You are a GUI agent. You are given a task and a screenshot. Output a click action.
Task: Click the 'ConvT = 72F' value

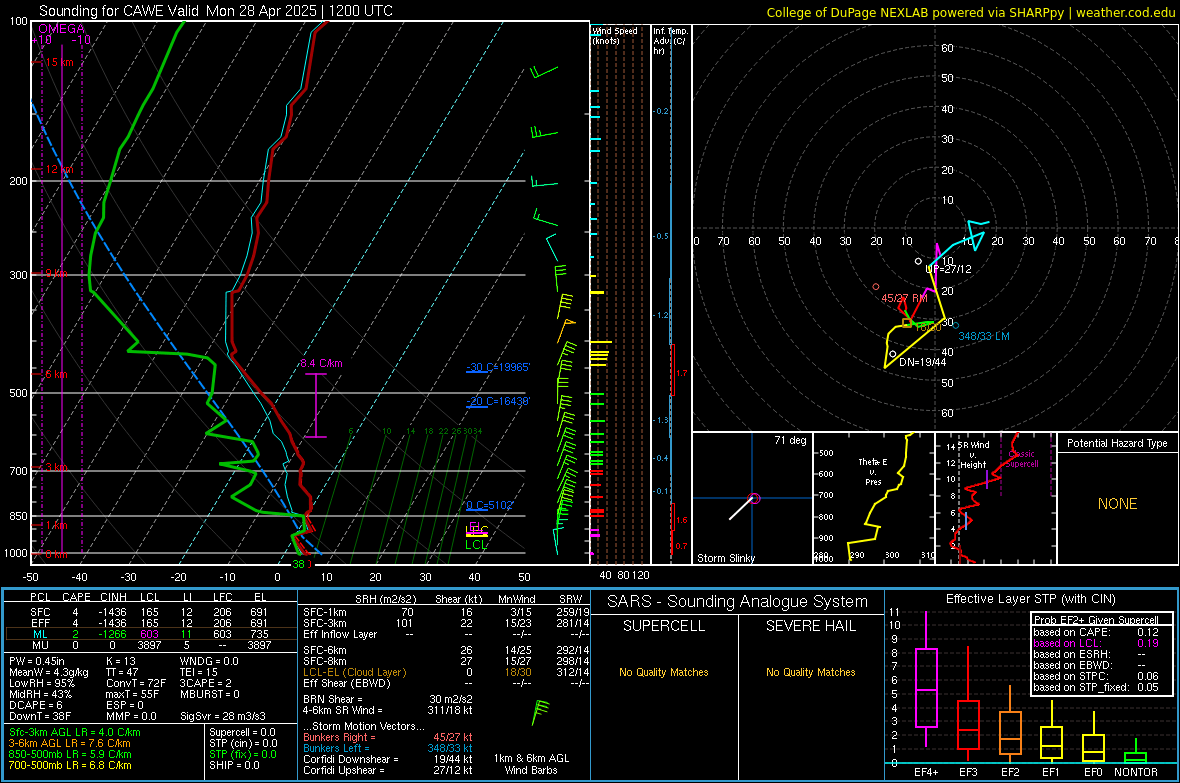(x=136, y=683)
